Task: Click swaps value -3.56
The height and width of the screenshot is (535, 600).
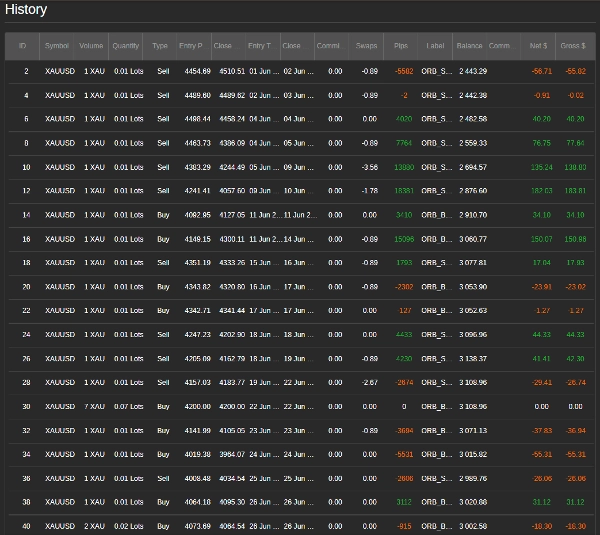Action: click(x=370, y=167)
